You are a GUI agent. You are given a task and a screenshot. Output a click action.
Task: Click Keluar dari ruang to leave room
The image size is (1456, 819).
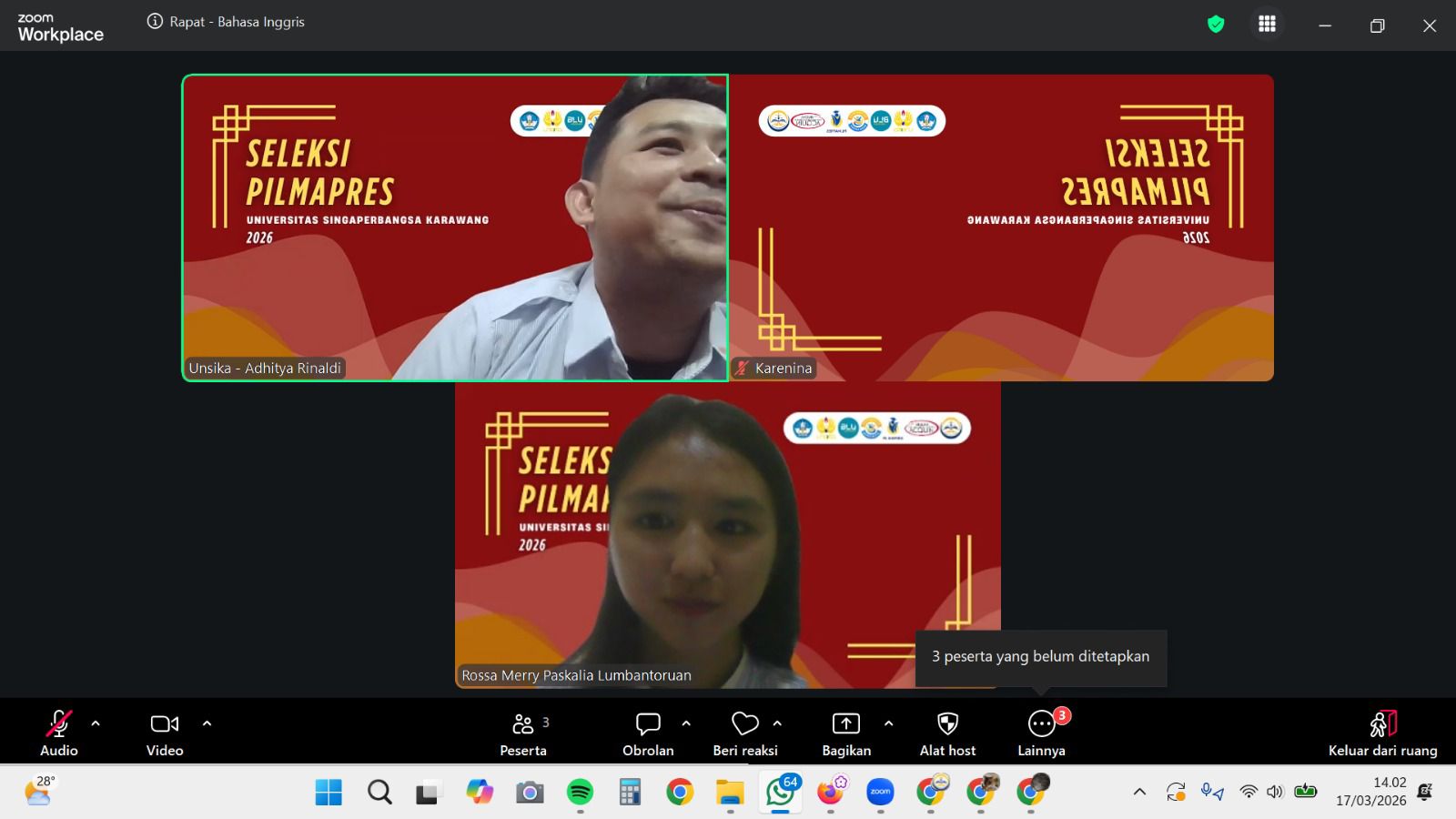[x=1382, y=733]
